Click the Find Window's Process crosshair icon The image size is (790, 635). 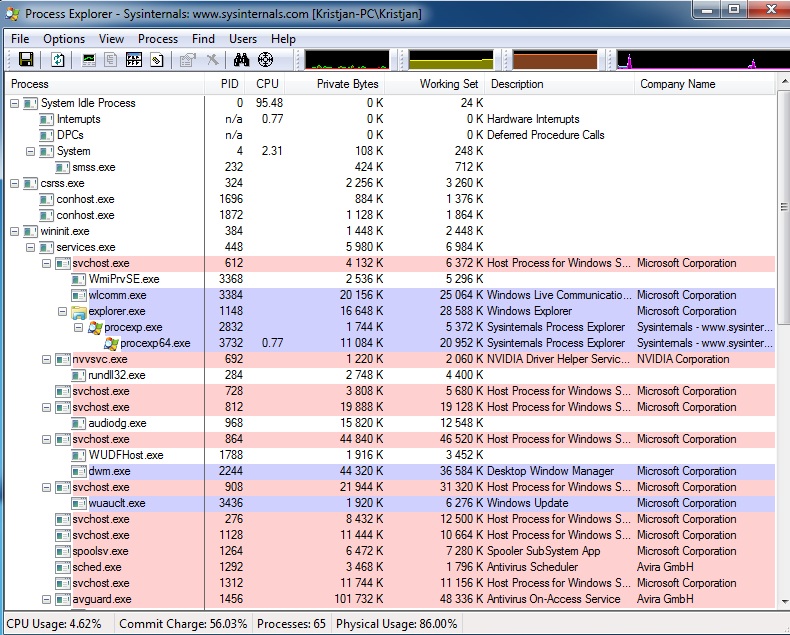click(x=266, y=60)
